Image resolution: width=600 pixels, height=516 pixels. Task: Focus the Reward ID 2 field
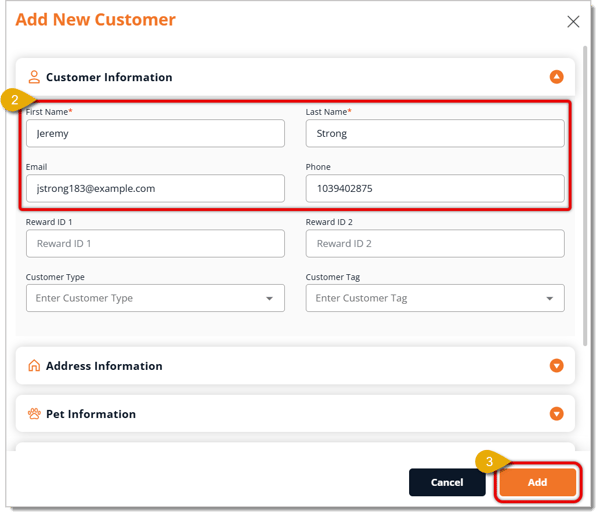click(x=435, y=243)
